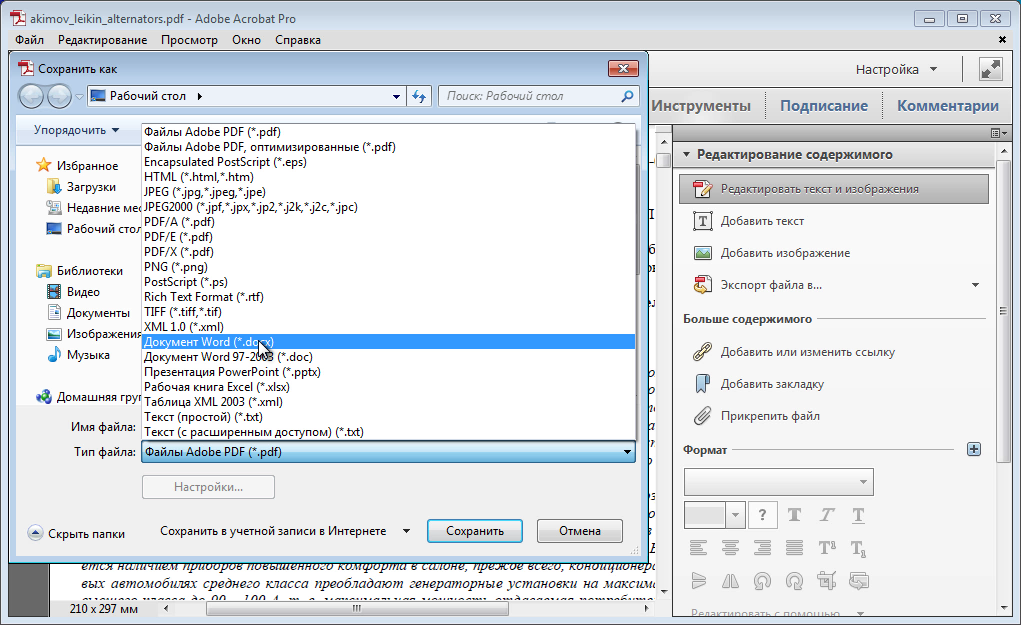Select Документ Word (*.docx) option
Image resolution: width=1021 pixels, height=625 pixels.
click(x=388, y=342)
